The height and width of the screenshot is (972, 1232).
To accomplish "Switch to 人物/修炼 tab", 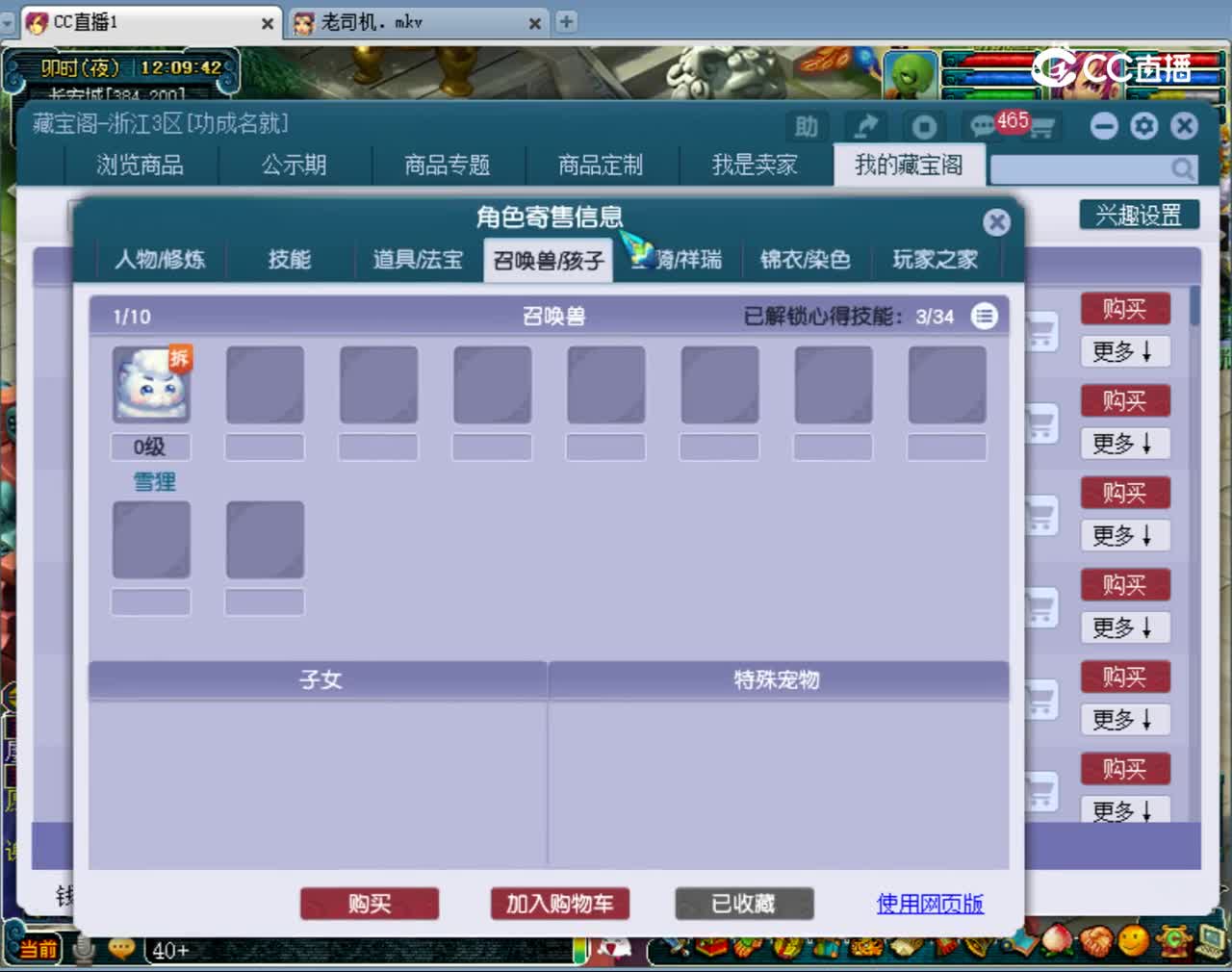I will pyautogui.click(x=161, y=260).
